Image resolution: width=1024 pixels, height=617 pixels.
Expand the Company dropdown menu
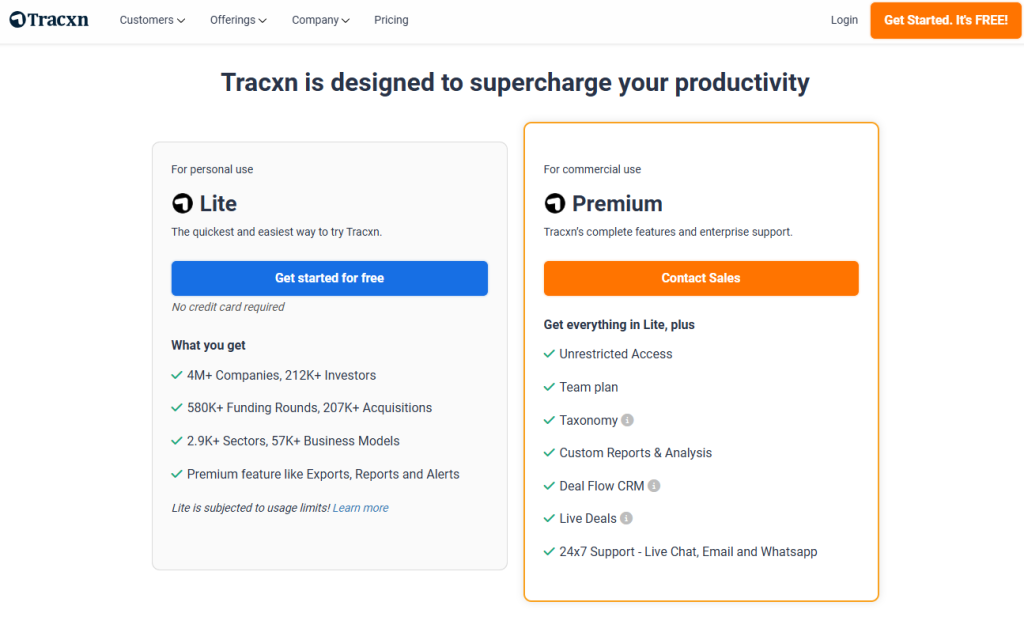click(x=320, y=20)
